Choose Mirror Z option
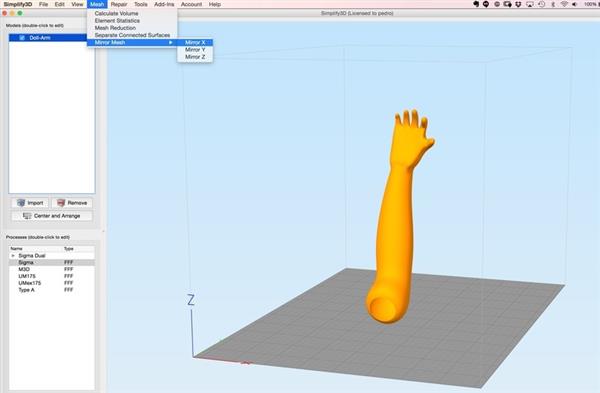Viewport: 600px width, 393px height. coord(195,57)
